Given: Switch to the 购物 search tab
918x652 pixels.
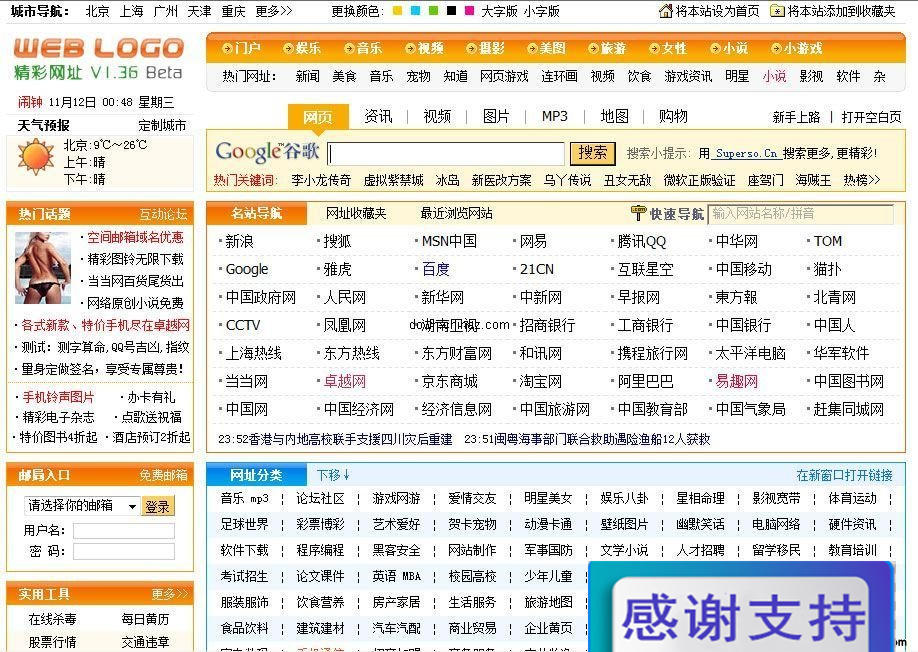Looking at the screenshot, I should click(673, 116).
